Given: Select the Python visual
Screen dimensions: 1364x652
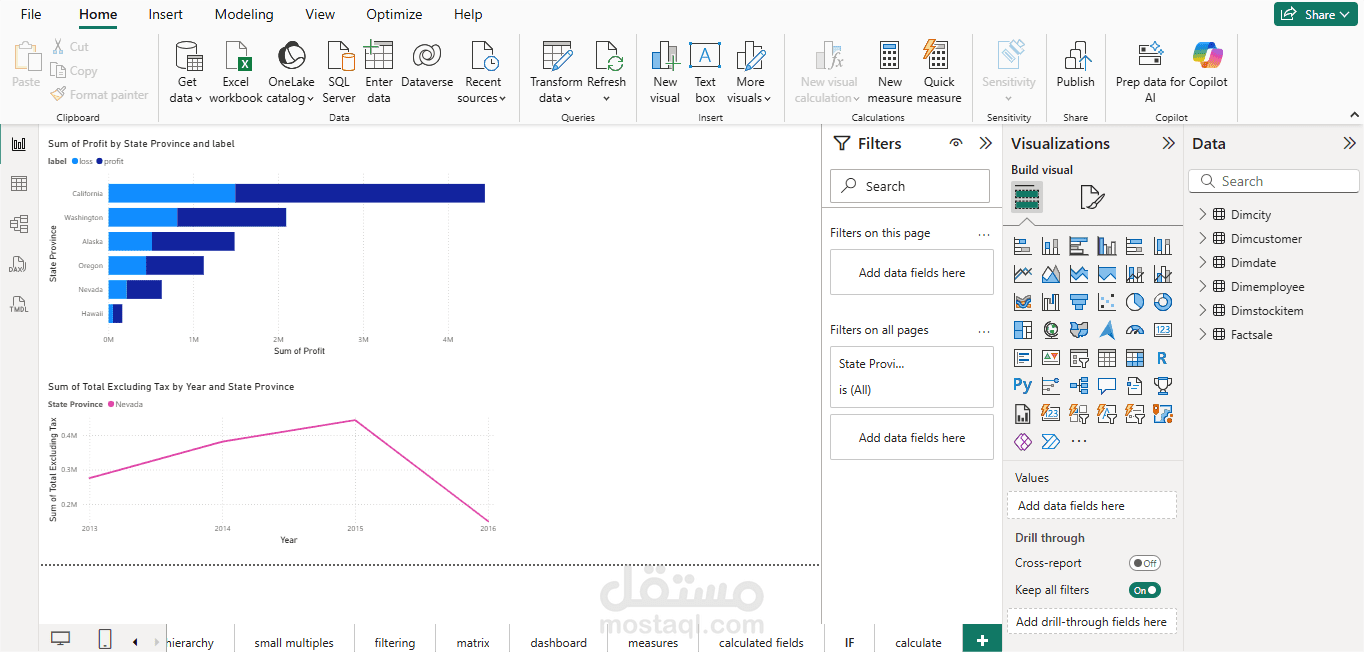Looking at the screenshot, I should click(1022, 385).
